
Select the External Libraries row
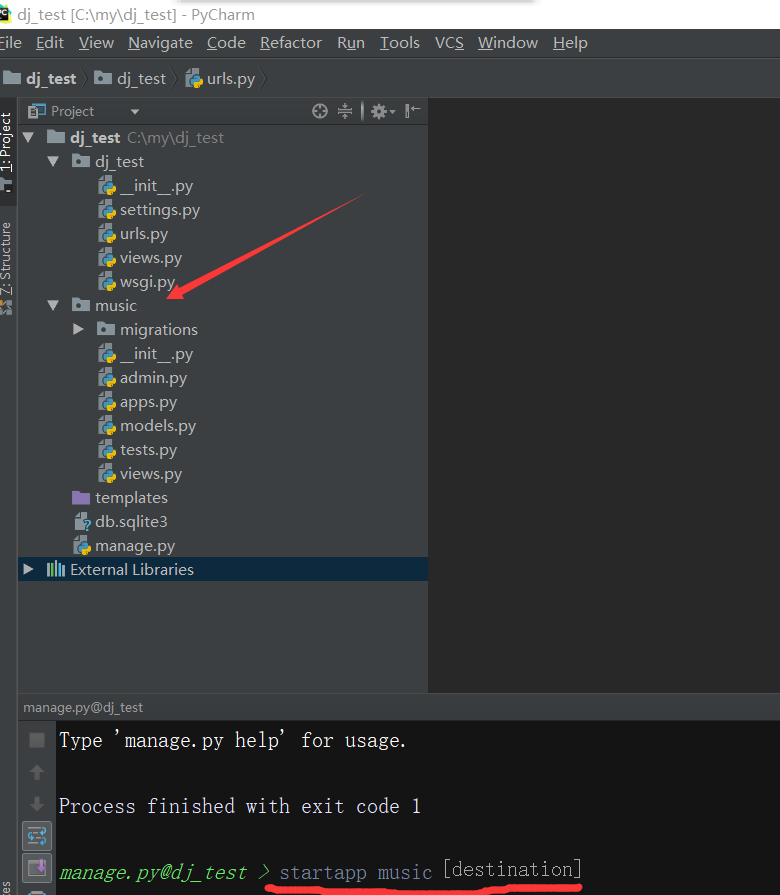coord(223,569)
